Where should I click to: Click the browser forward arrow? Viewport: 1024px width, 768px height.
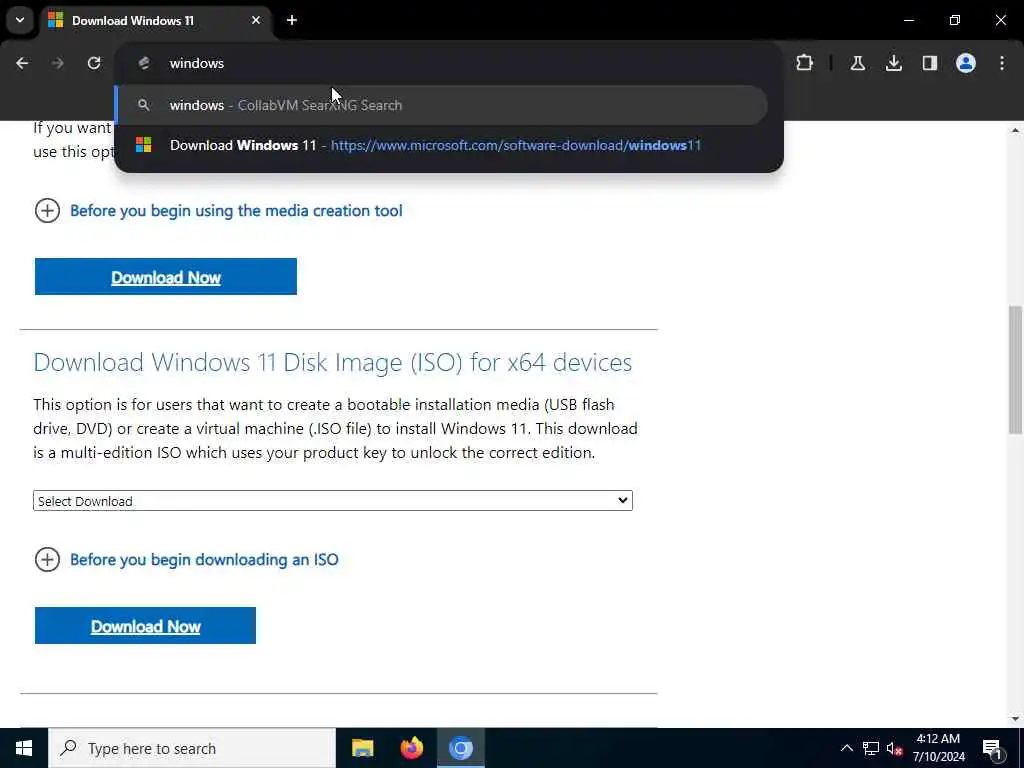[x=58, y=63]
